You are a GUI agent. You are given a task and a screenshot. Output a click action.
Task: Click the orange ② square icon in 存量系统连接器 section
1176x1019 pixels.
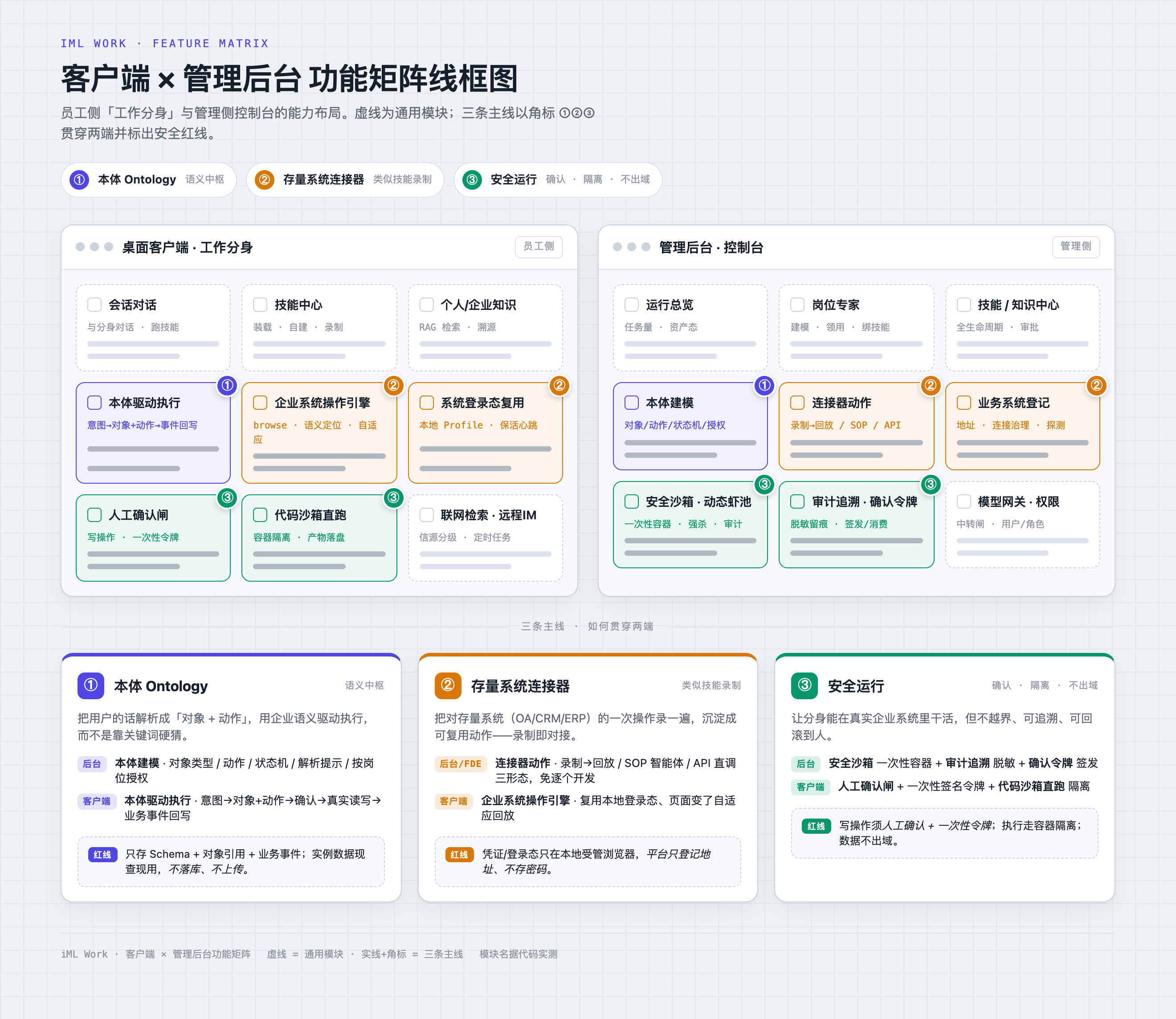coord(448,686)
